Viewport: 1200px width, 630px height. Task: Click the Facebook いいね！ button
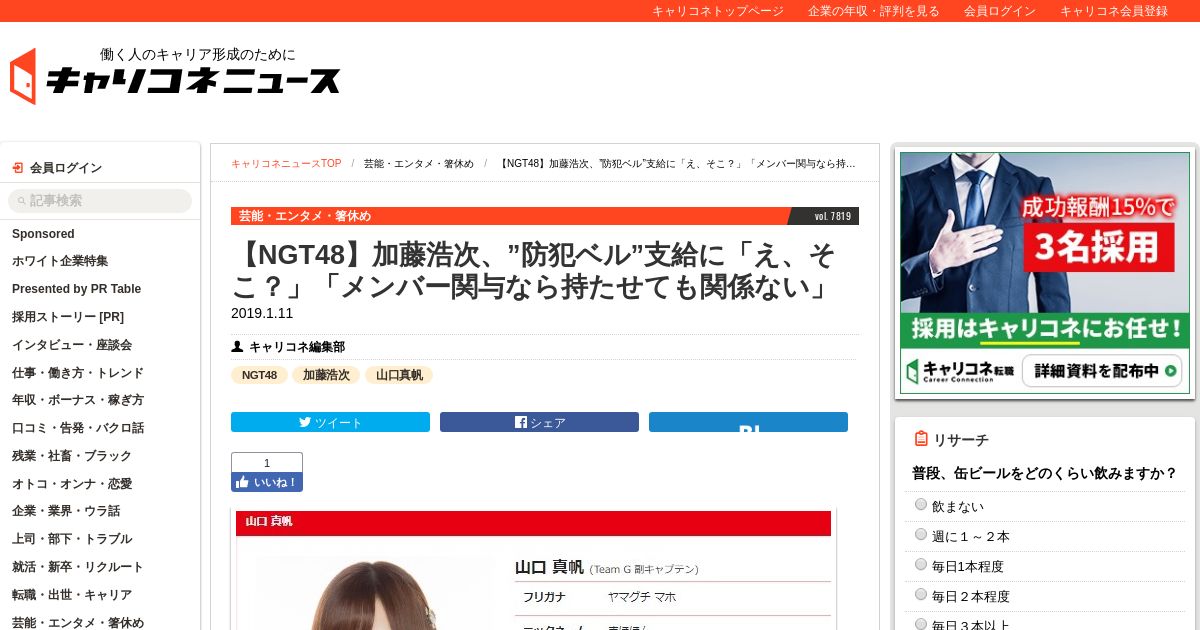(267, 482)
